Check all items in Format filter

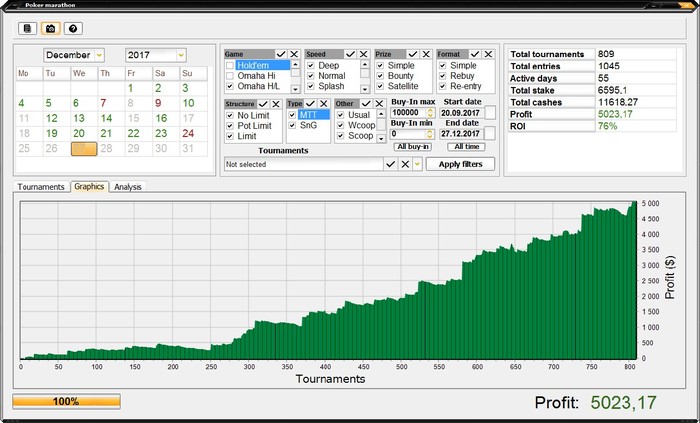pyautogui.click(x=475, y=54)
